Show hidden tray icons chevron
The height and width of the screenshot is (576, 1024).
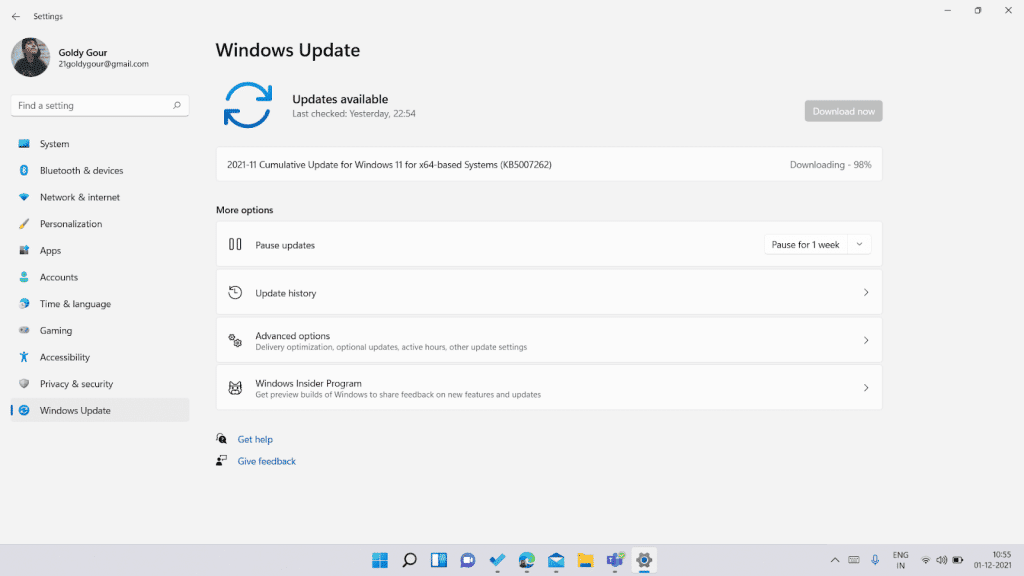pyautogui.click(x=835, y=560)
